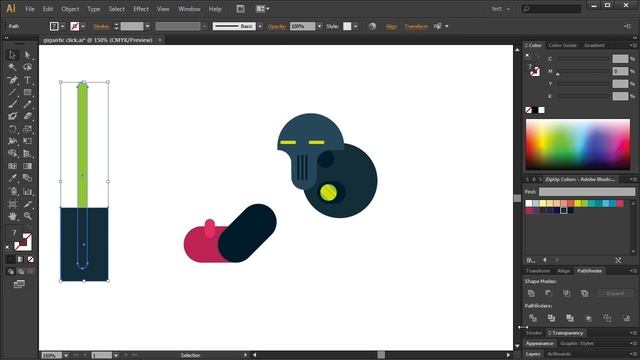
Task: Open the test workspace switcher dropdown
Action: [501, 9]
